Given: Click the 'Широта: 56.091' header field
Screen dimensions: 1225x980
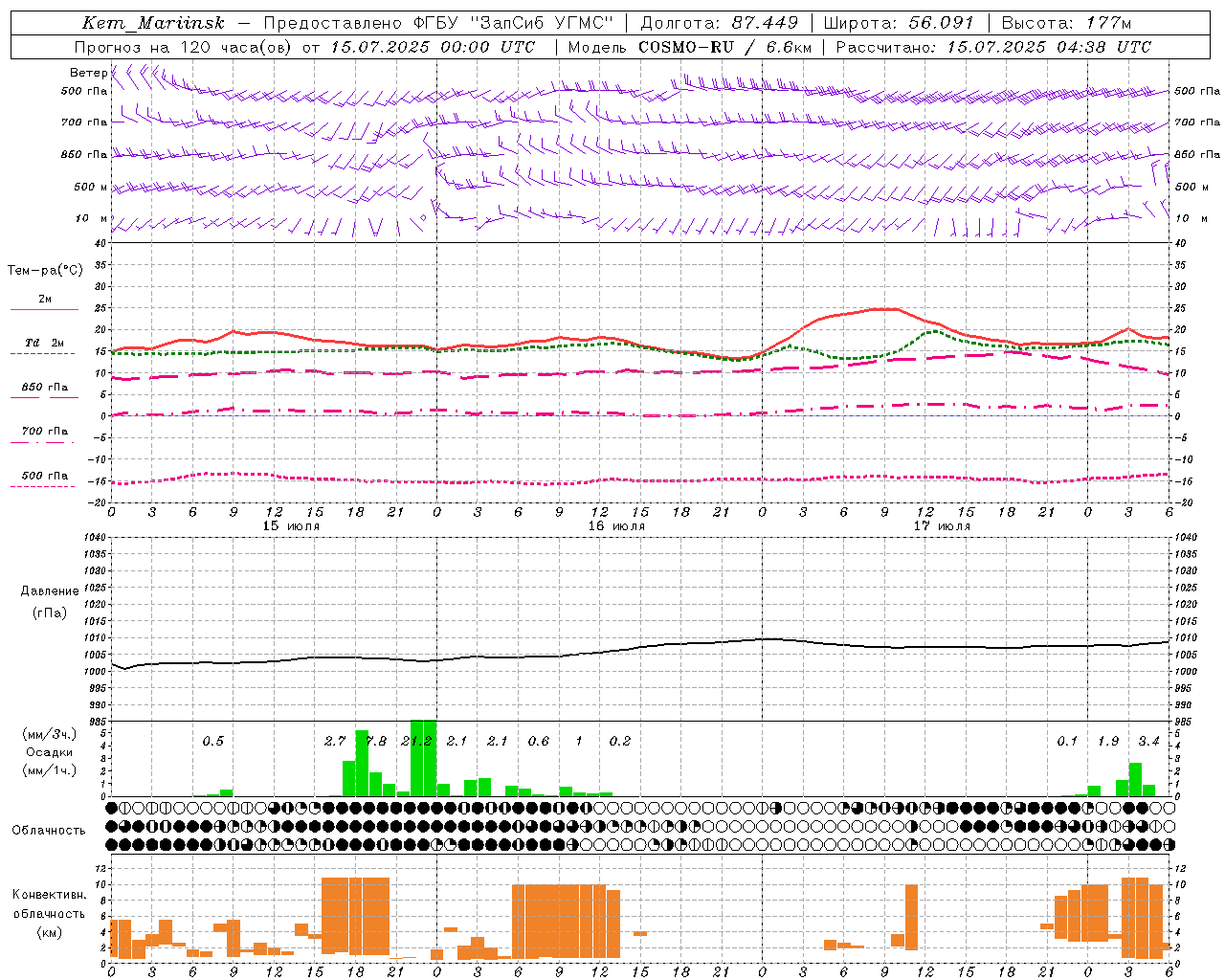Looking at the screenshot, I should tap(899, 23).
